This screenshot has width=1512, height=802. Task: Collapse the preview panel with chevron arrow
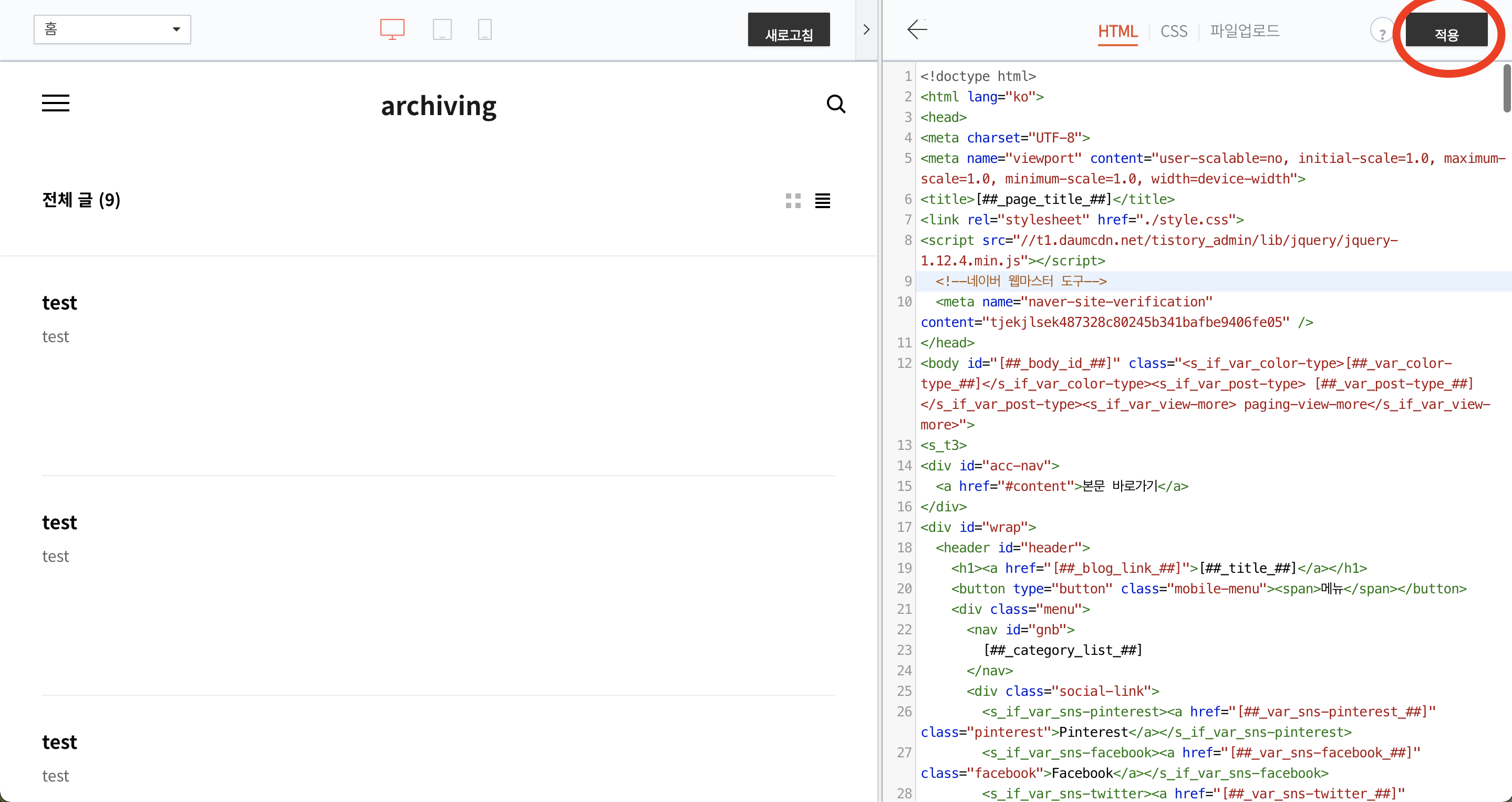(866, 29)
